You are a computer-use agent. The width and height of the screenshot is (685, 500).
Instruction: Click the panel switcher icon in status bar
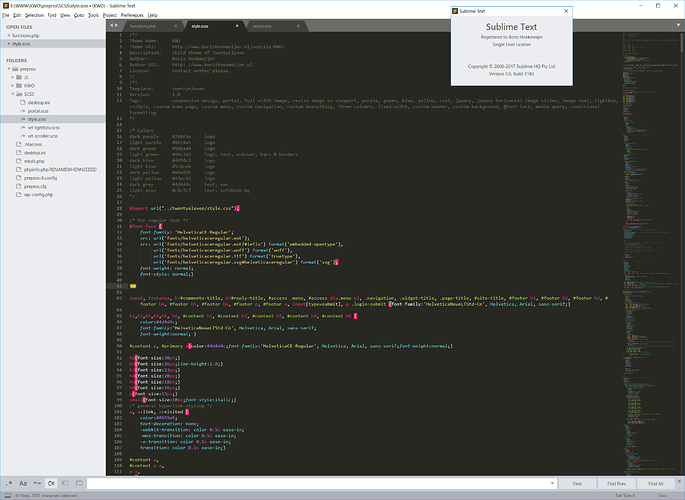tap(7, 496)
